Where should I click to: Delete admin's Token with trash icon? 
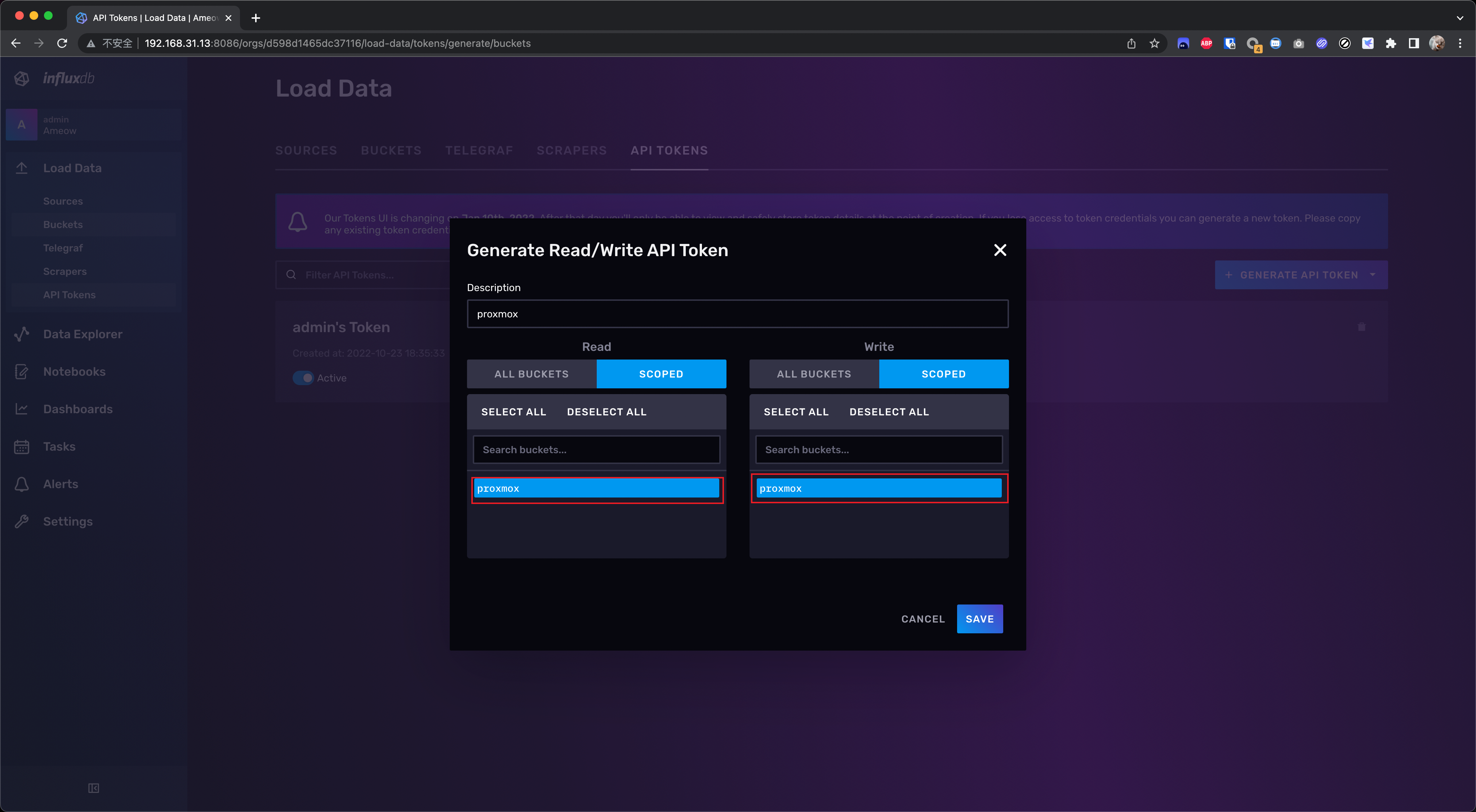1361,327
